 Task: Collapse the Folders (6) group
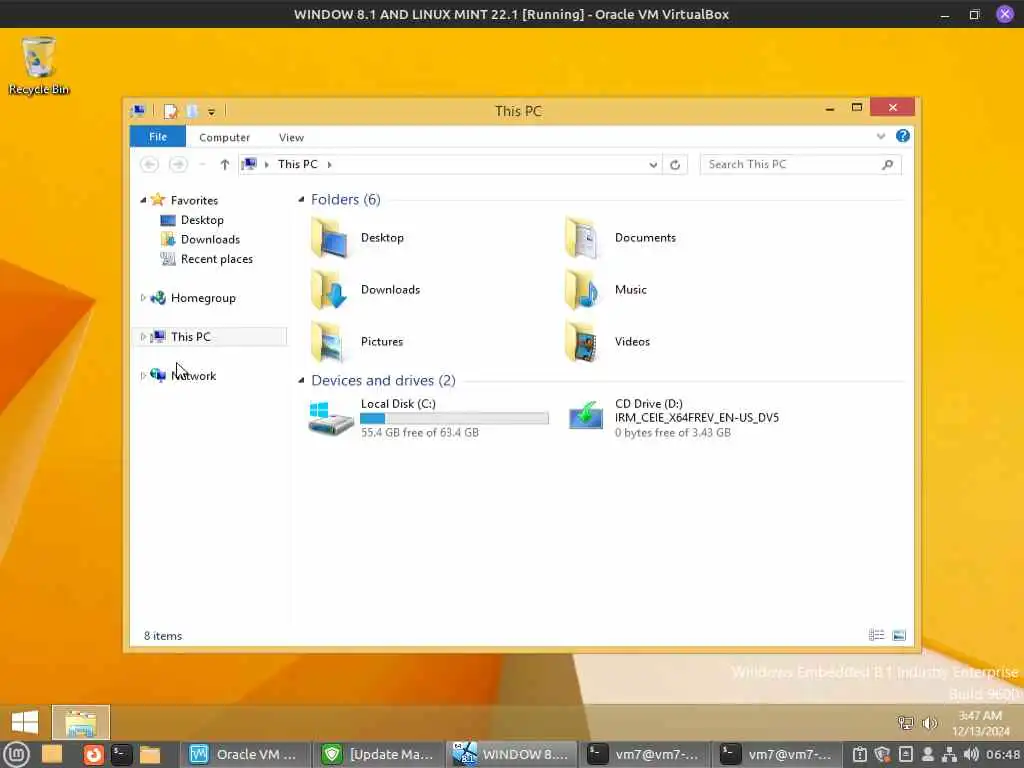[x=301, y=200]
